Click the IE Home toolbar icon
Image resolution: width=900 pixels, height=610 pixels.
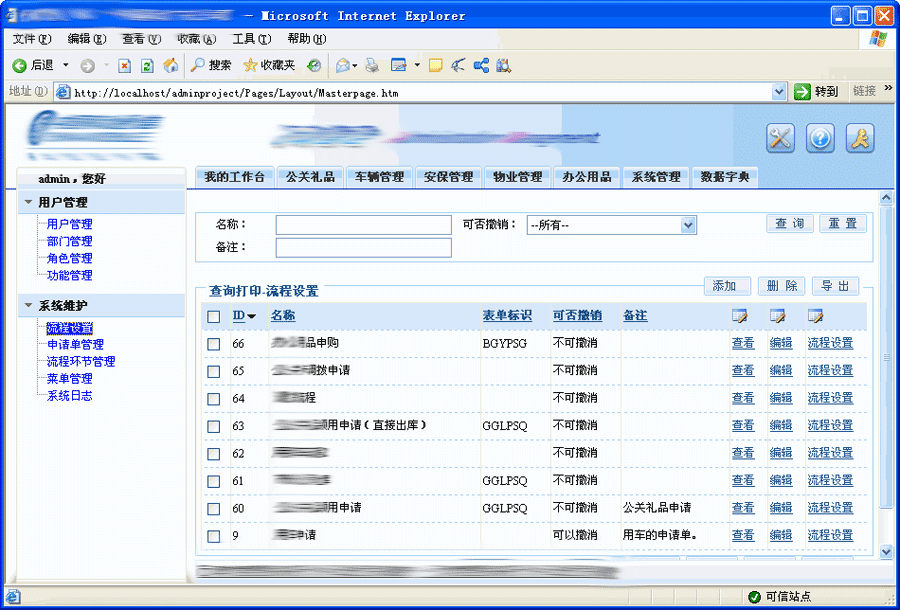click(x=171, y=65)
